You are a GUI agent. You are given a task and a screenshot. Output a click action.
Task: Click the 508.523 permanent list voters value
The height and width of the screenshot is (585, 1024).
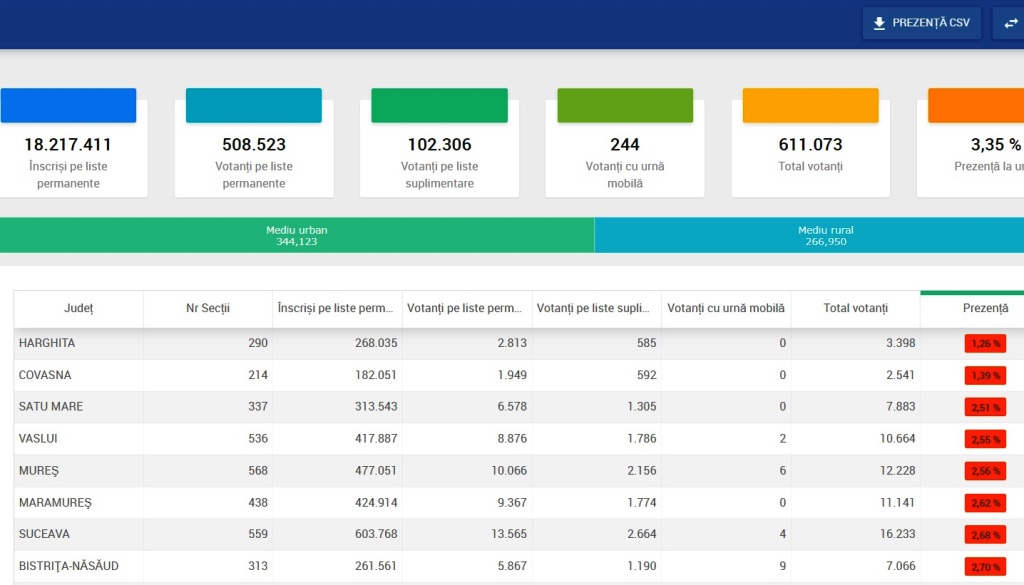[254, 144]
